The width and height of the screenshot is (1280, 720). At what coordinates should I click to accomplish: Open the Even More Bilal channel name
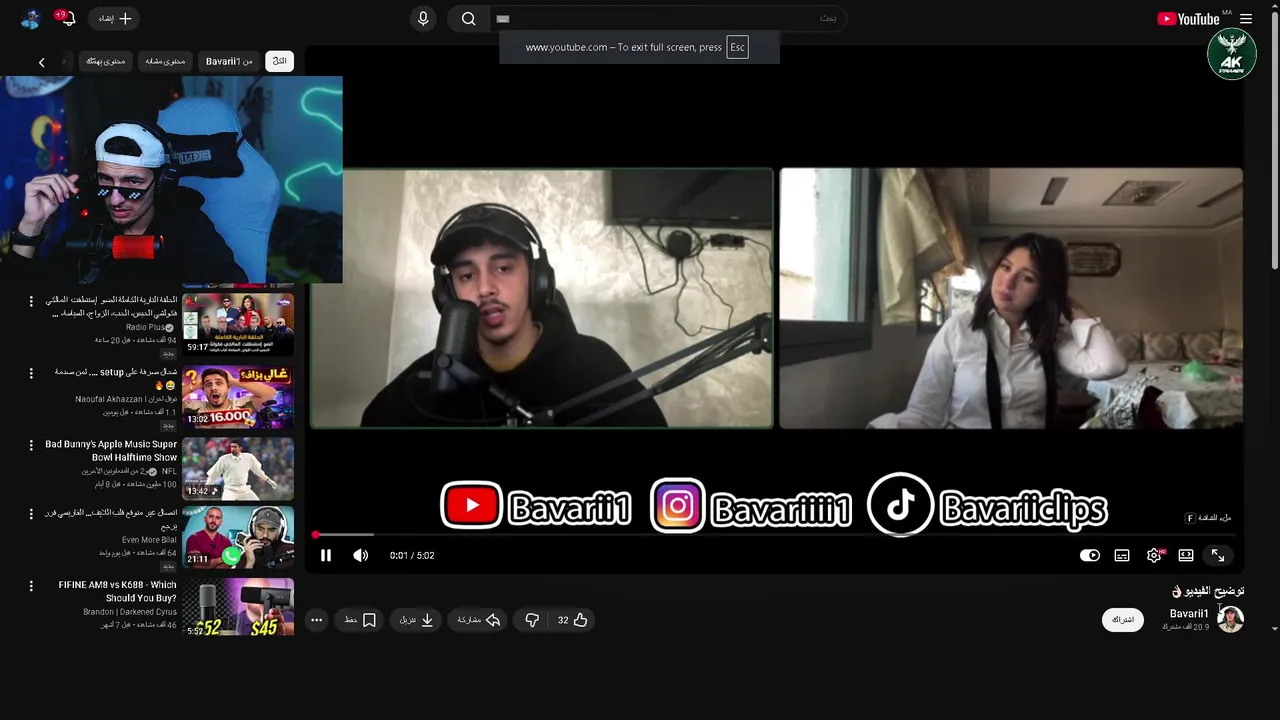click(149, 540)
